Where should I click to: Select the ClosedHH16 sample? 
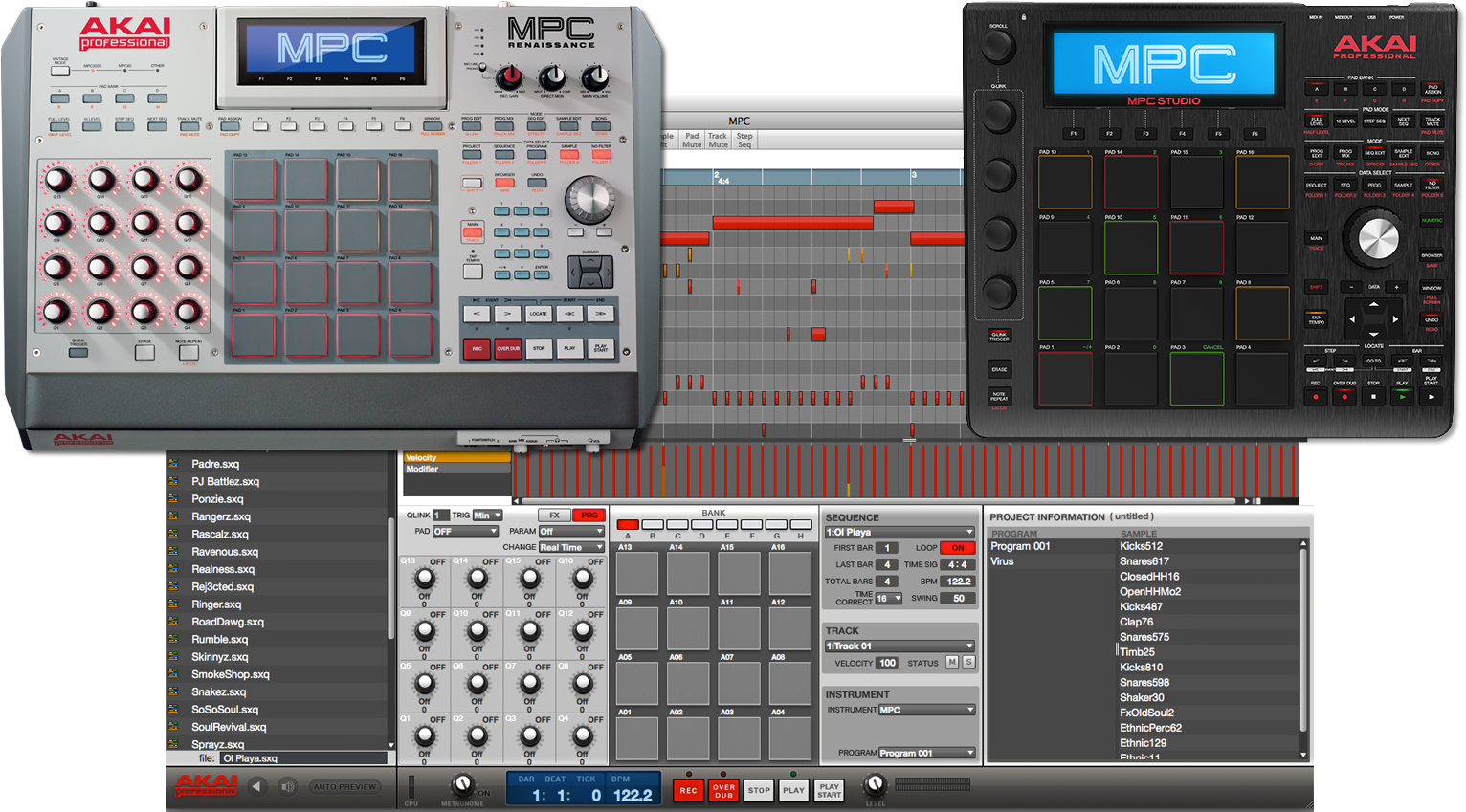[1149, 577]
